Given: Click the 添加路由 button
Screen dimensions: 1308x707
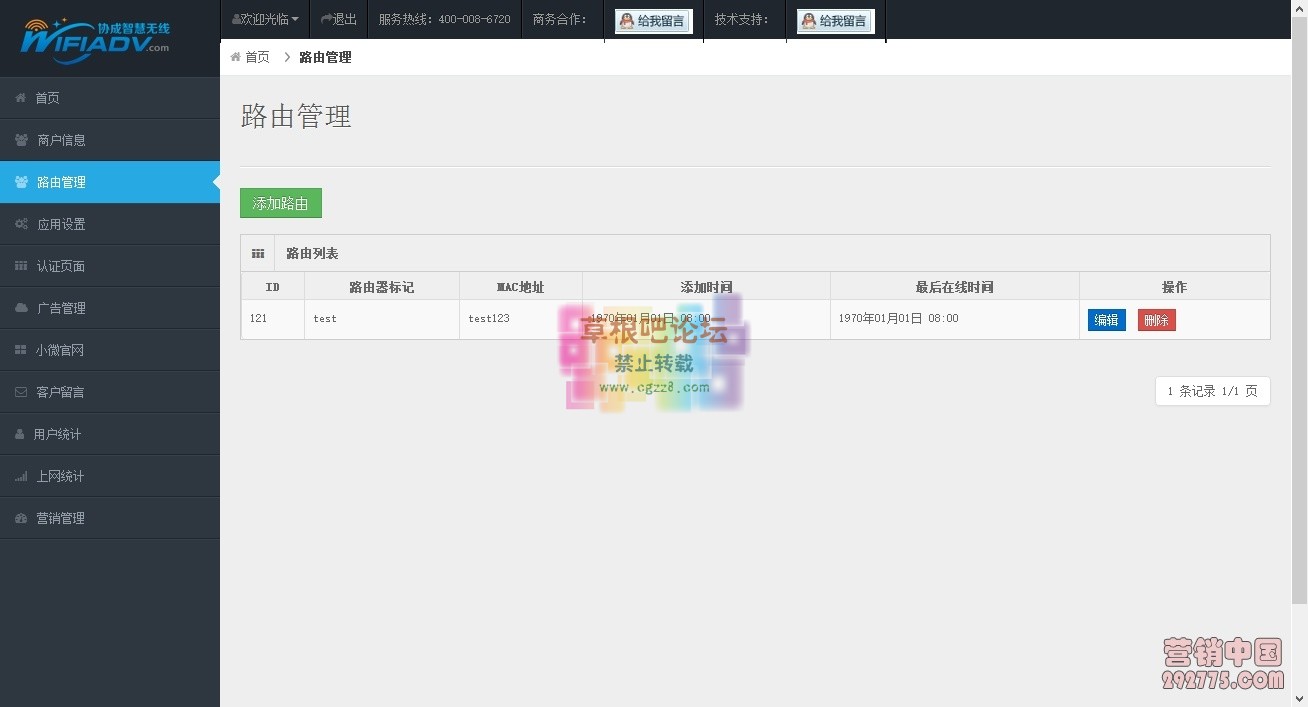Looking at the screenshot, I should click(x=280, y=203).
